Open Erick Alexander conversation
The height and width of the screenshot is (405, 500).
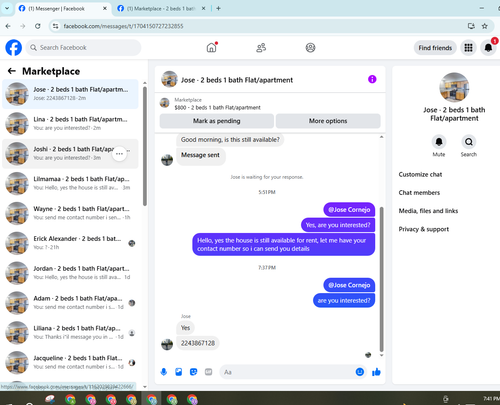[70, 243]
